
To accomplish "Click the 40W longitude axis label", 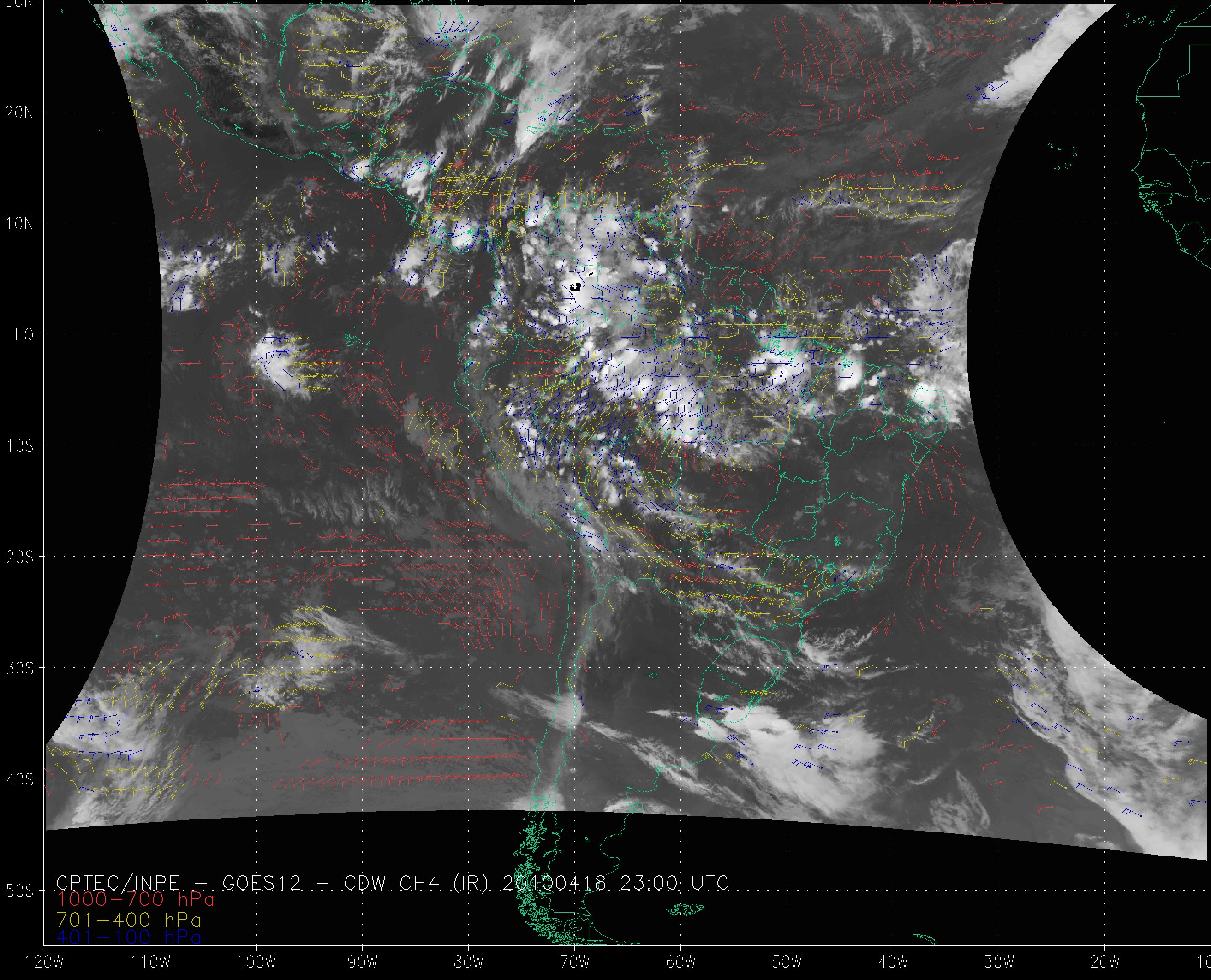I will [x=893, y=962].
